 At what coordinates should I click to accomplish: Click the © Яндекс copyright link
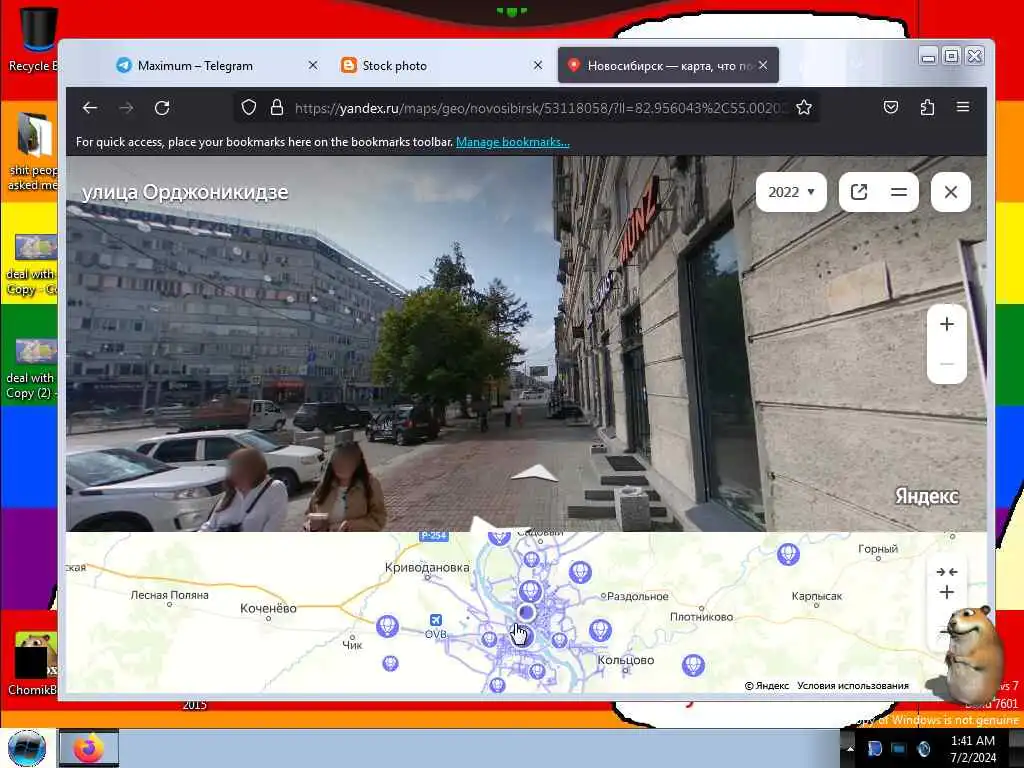(x=767, y=686)
